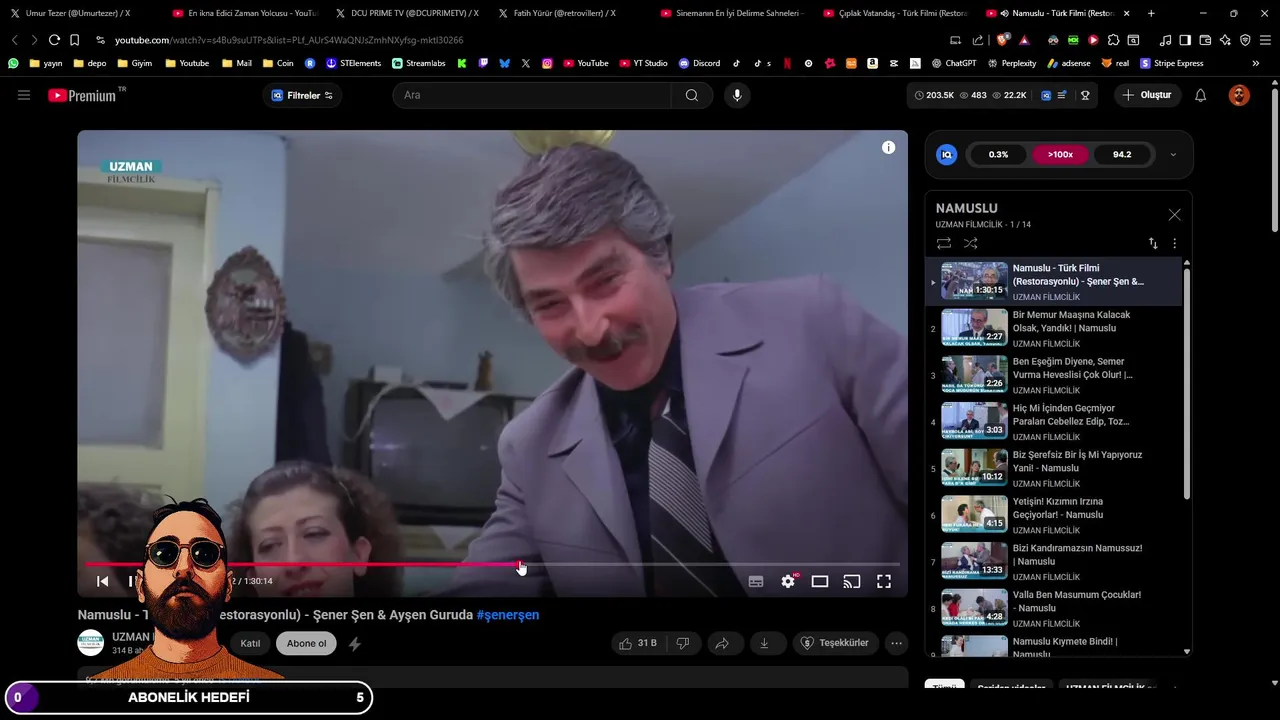The height and width of the screenshot is (720, 1280).
Task: Open a new browser tab
Action: [x=1151, y=13]
